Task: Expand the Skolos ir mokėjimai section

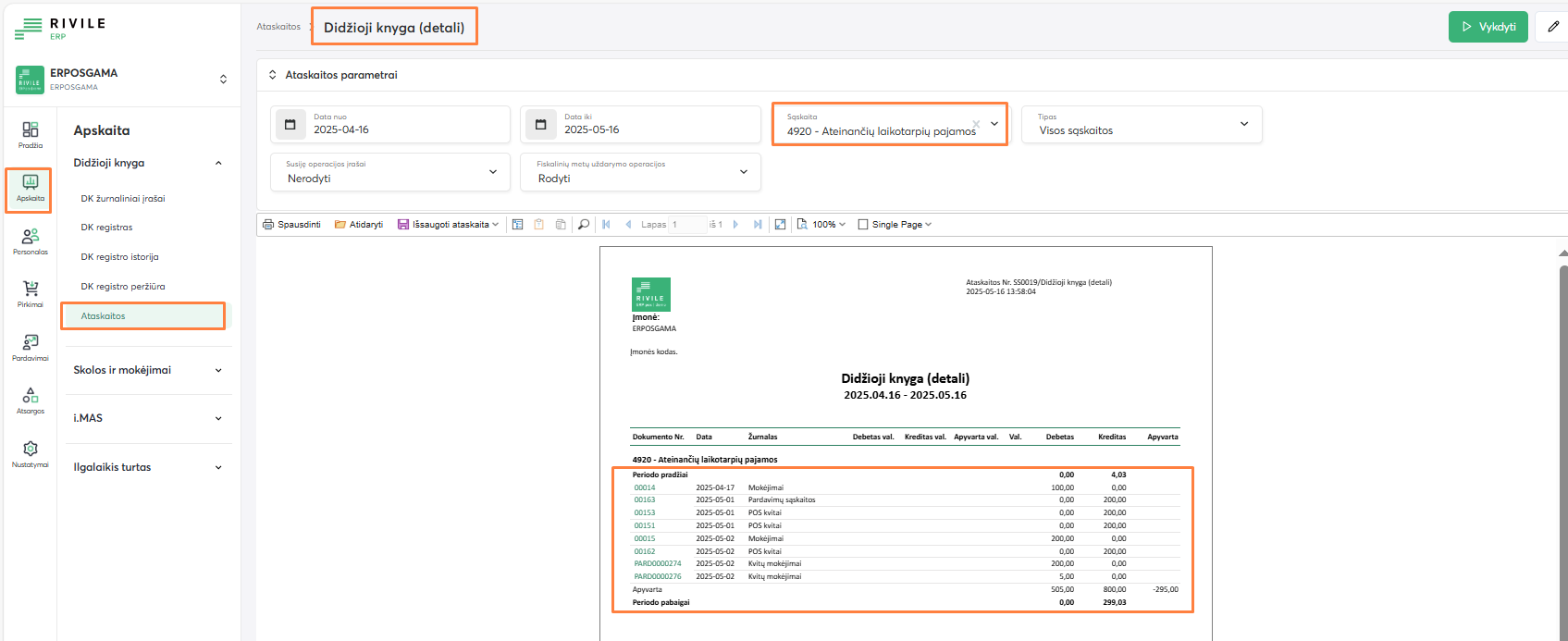Action: [148, 370]
